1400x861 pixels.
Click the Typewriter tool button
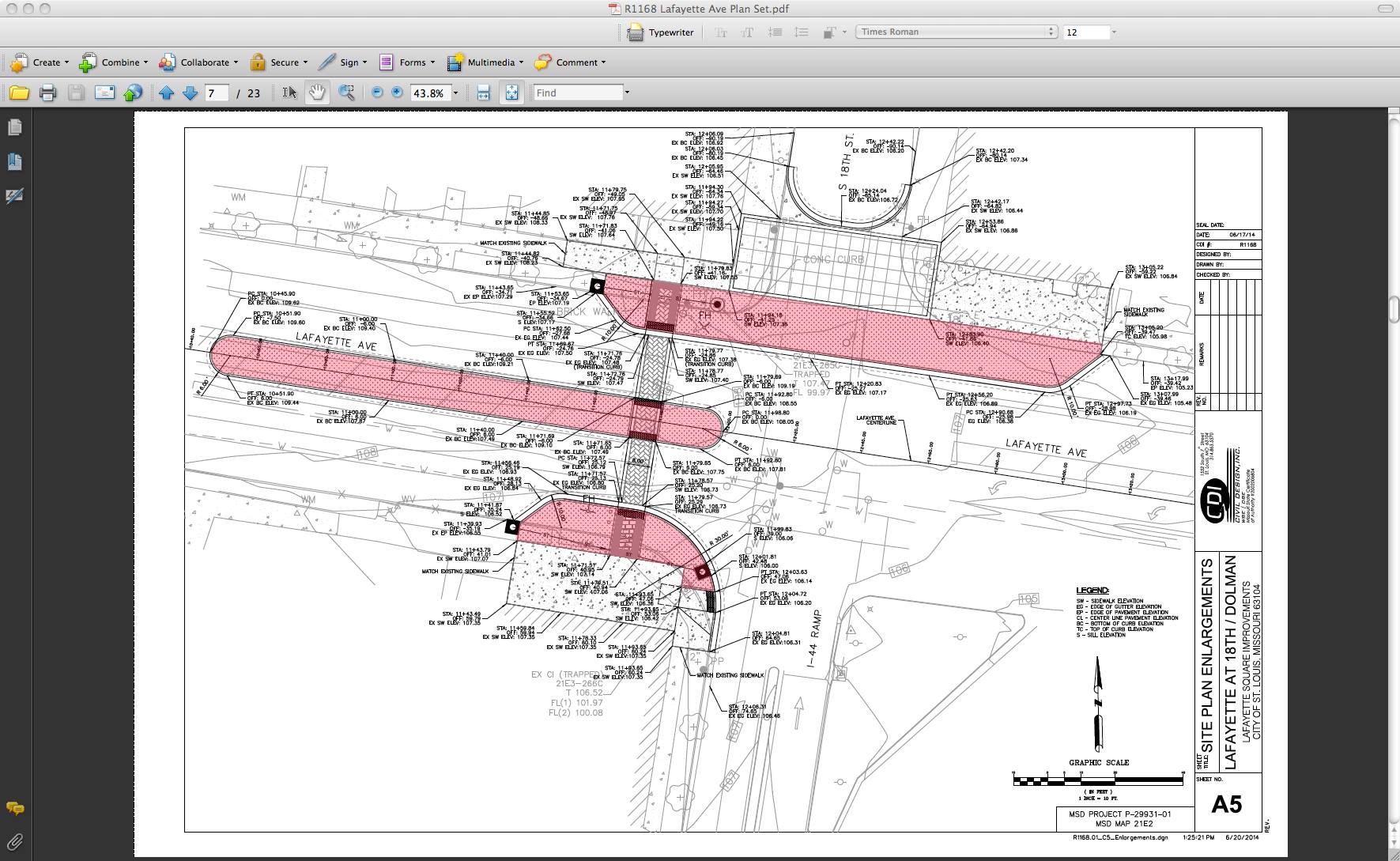click(x=661, y=32)
